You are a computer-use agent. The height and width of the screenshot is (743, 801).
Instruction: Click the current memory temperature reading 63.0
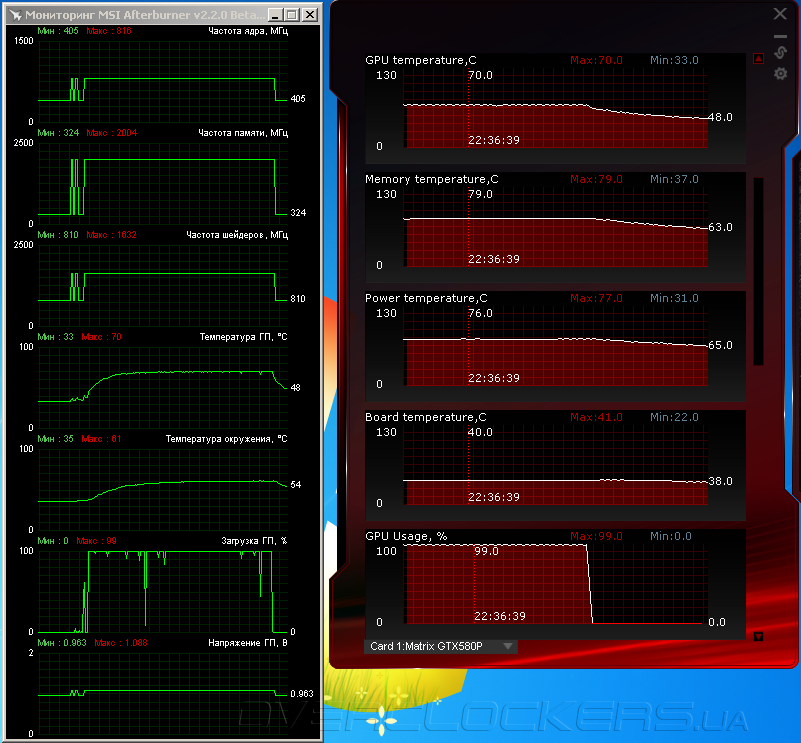coord(720,227)
